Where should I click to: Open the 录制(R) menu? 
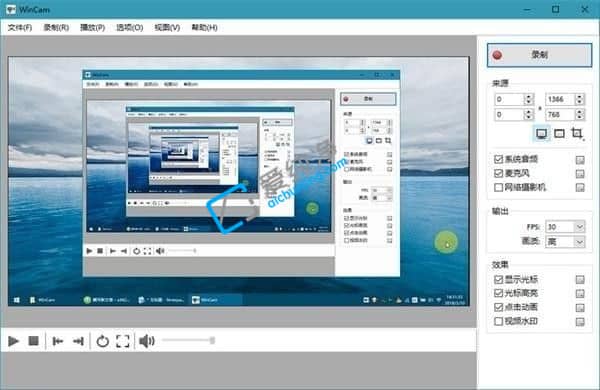point(56,28)
